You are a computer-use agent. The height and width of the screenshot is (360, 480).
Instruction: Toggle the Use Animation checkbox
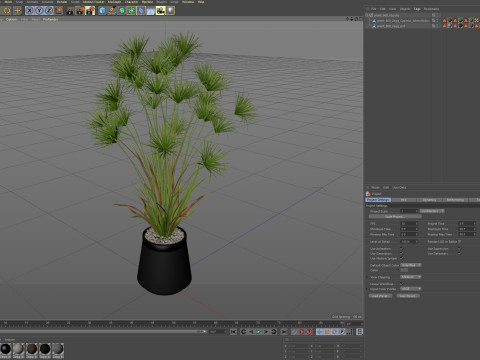(x=401, y=249)
